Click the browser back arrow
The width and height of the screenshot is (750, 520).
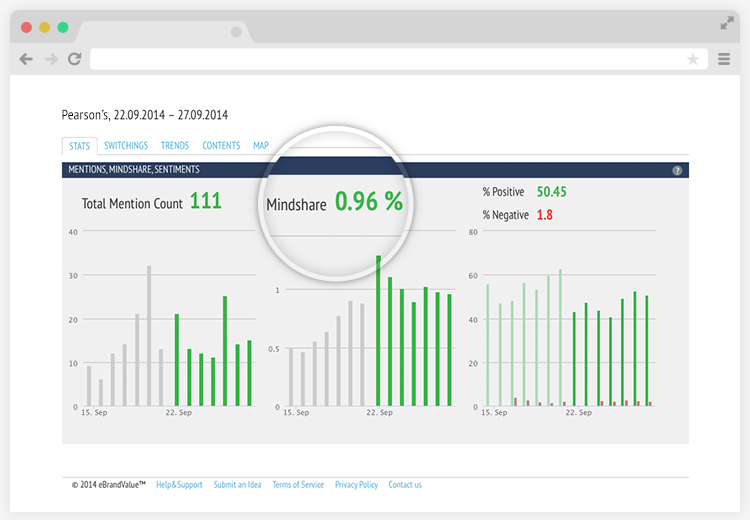pyautogui.click(x=26, y=59)
